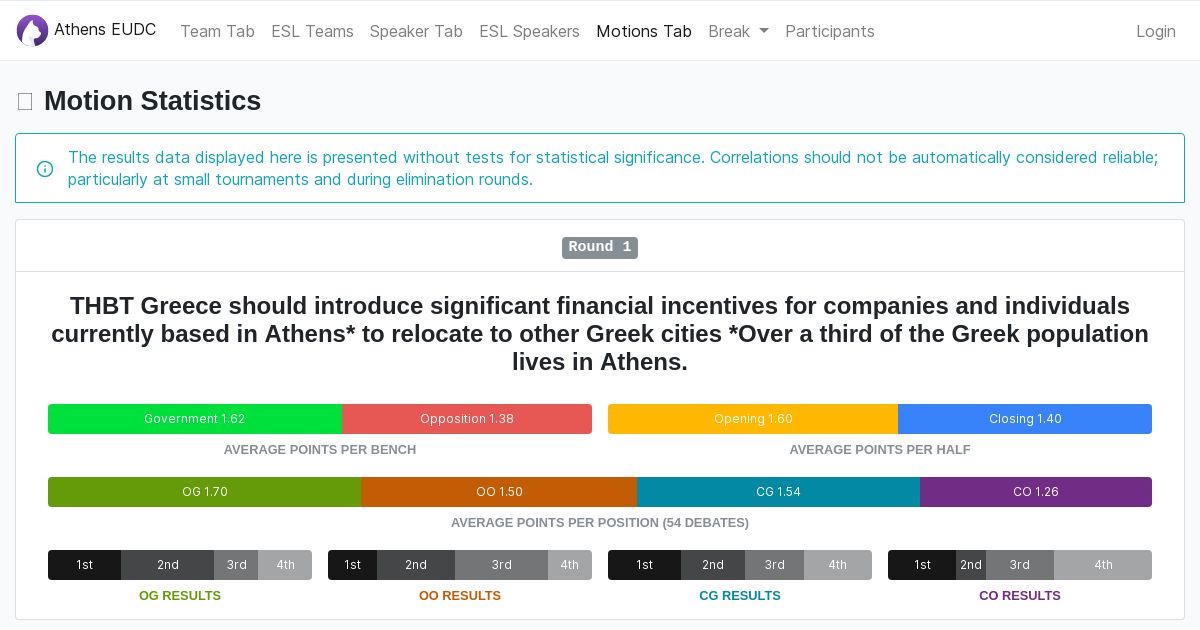This screenshot has height=630, width=1200.
Task: Select the blue Closing 1.40 bar
Action: 1025,419
